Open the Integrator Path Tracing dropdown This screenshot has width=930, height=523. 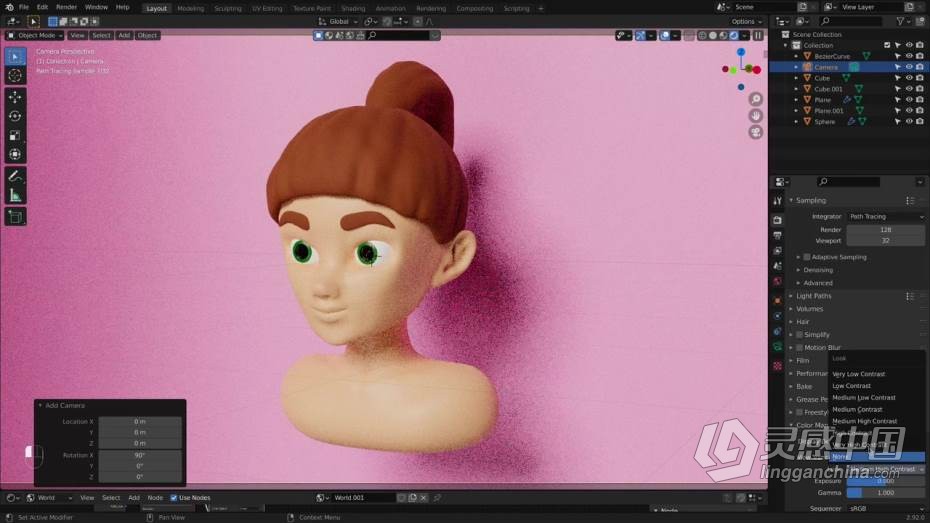[886, 217]
